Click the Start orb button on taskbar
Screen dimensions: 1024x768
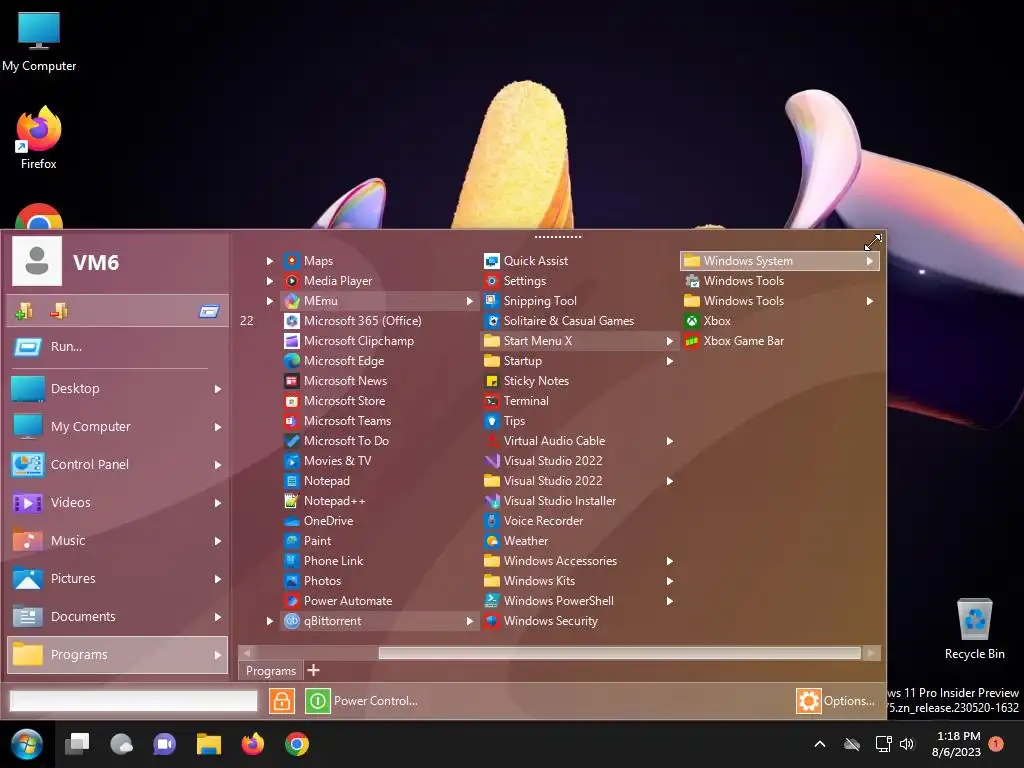pyautogui.click(x=27, y=744)
